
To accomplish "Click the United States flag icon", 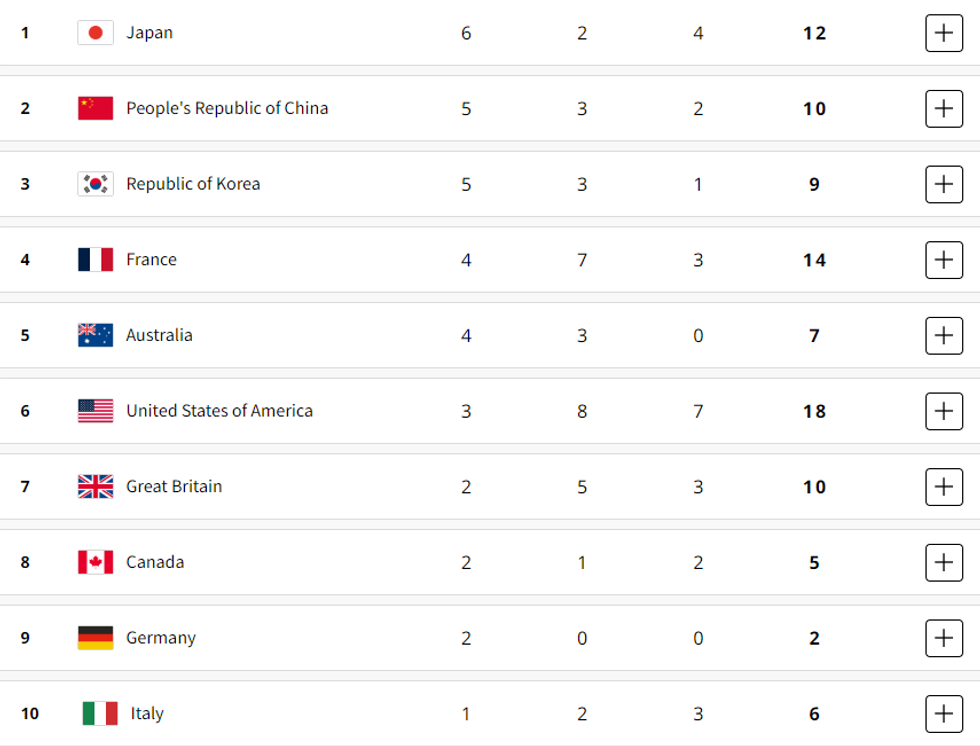I will [x=96, y=411].
